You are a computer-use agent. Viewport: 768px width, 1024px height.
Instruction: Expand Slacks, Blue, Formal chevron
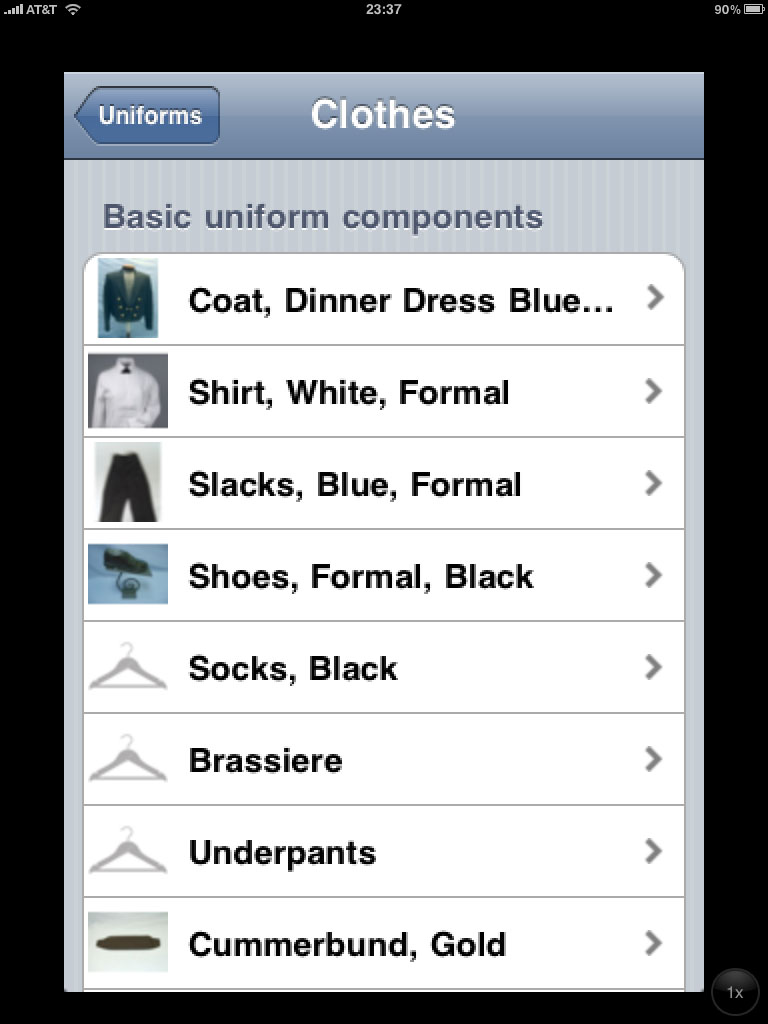coord(655,483)
